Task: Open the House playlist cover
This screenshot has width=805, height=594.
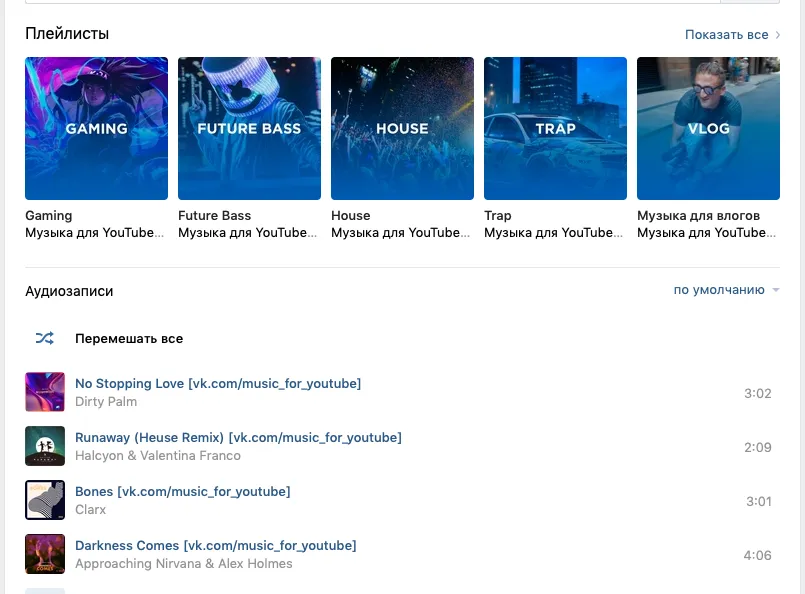Action: (x=402, y=128)
